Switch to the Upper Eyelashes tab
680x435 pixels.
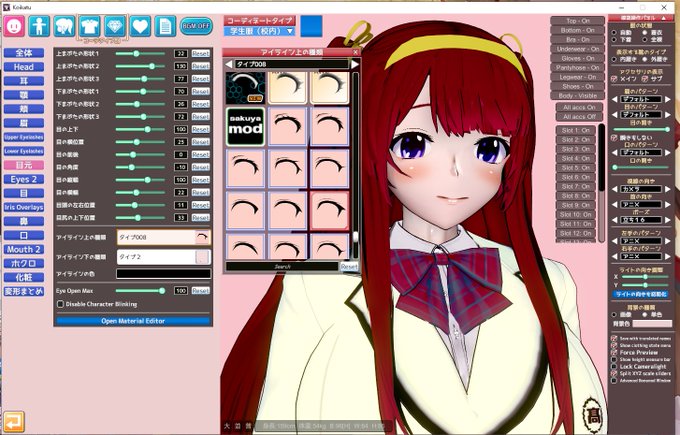[24, 137]
